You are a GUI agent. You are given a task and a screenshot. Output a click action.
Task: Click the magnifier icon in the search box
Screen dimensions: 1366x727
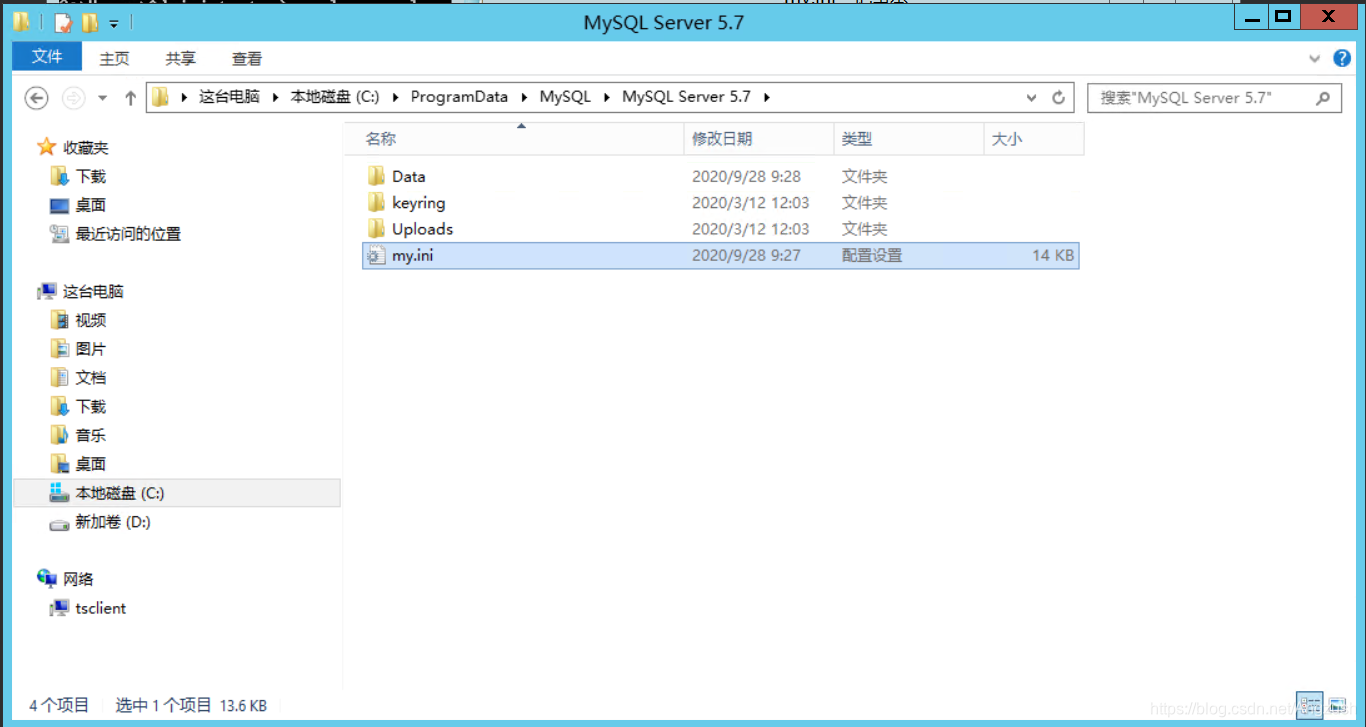(1323, 98)
